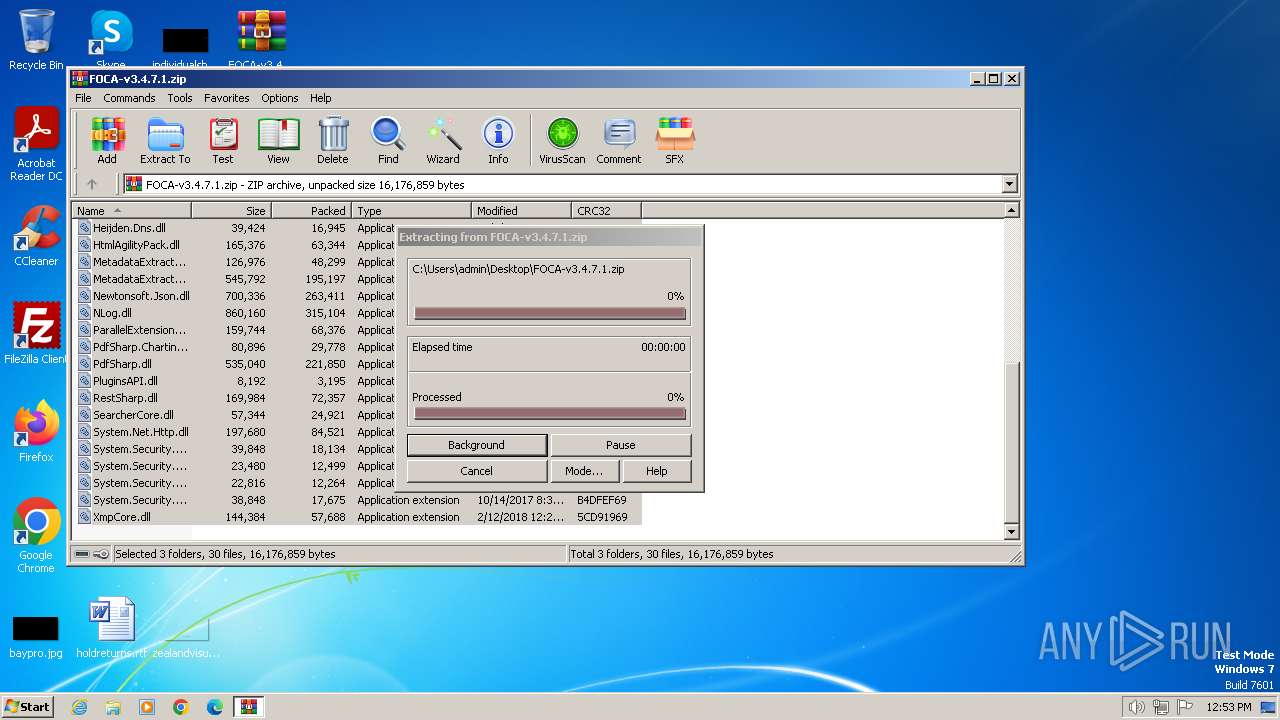The image size is (1280, 720).
Task: Cancel the extraction
Action: pos(476,471)
